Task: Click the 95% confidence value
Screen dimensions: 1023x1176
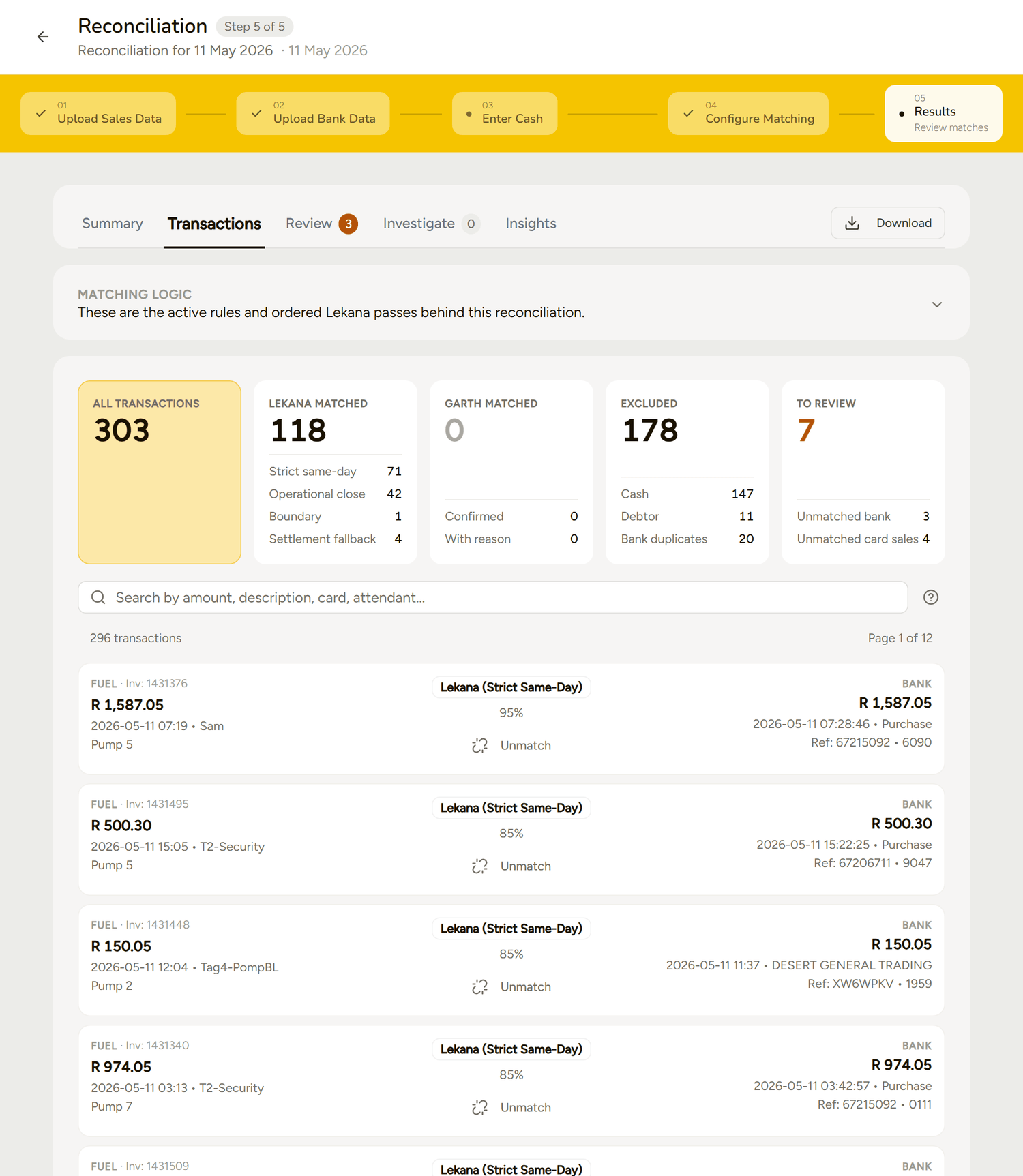Action: [512, 713]
